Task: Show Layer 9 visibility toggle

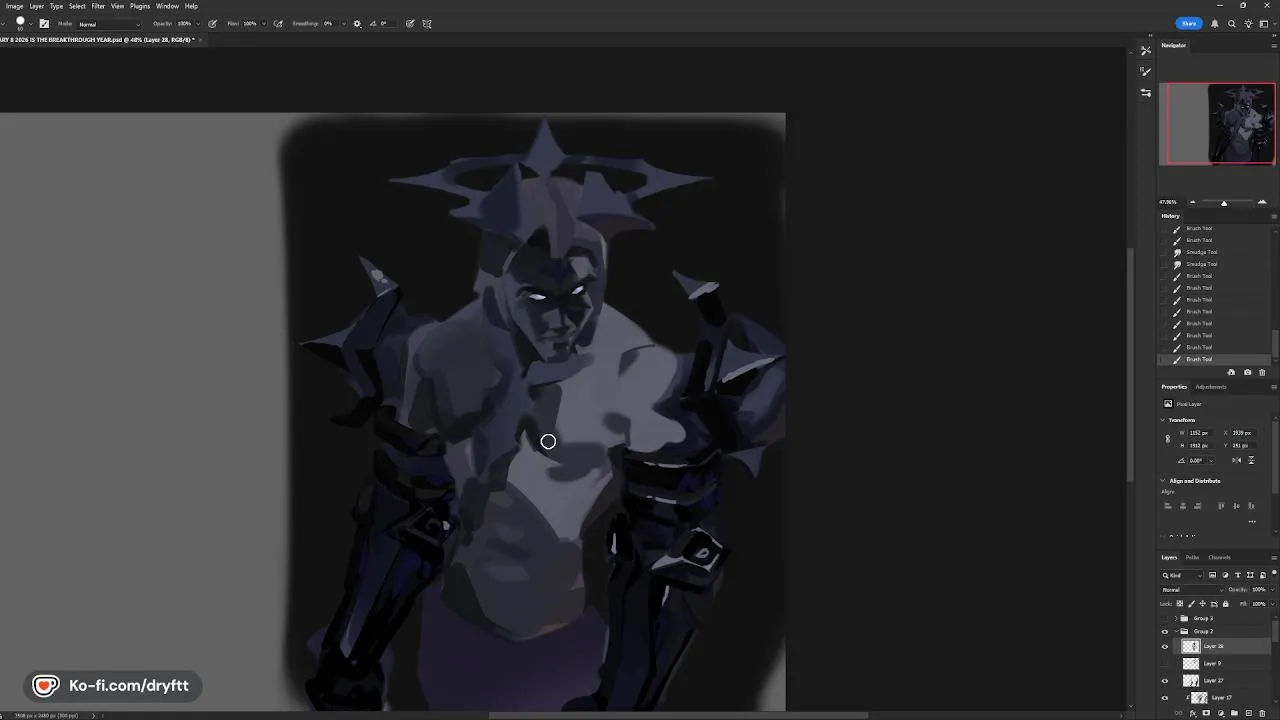Action: pos(1165,664)
